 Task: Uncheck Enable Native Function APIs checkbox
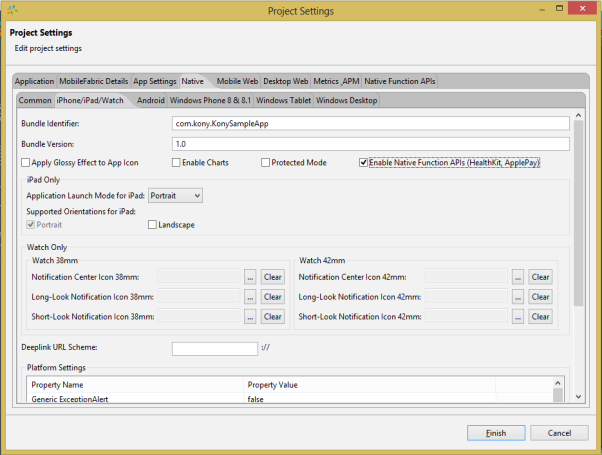click(x=363, y=163)
